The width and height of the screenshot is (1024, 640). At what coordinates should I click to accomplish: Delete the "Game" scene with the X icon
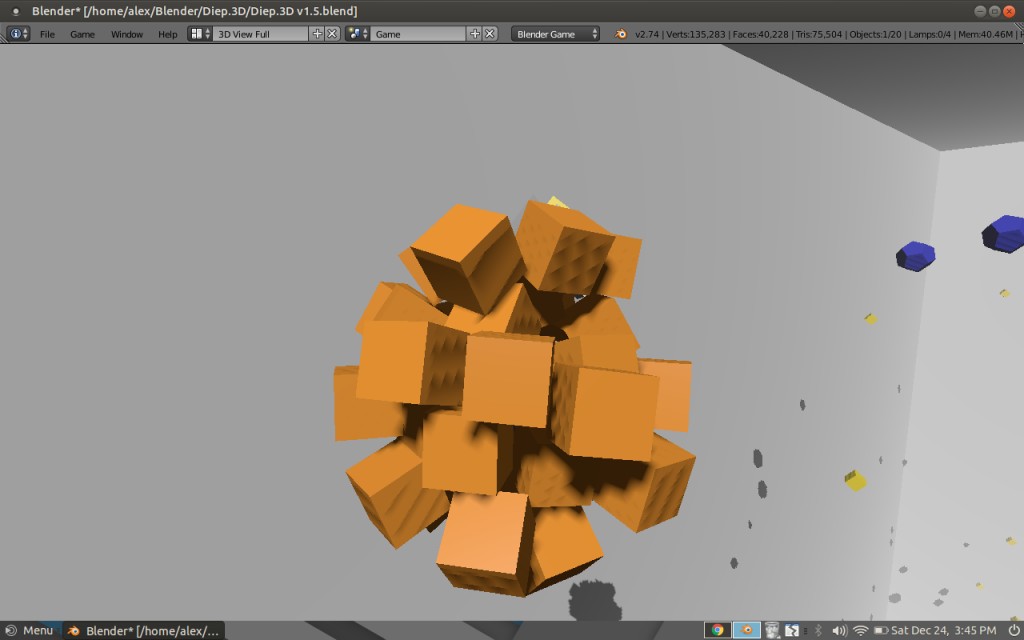pos(490,33)
